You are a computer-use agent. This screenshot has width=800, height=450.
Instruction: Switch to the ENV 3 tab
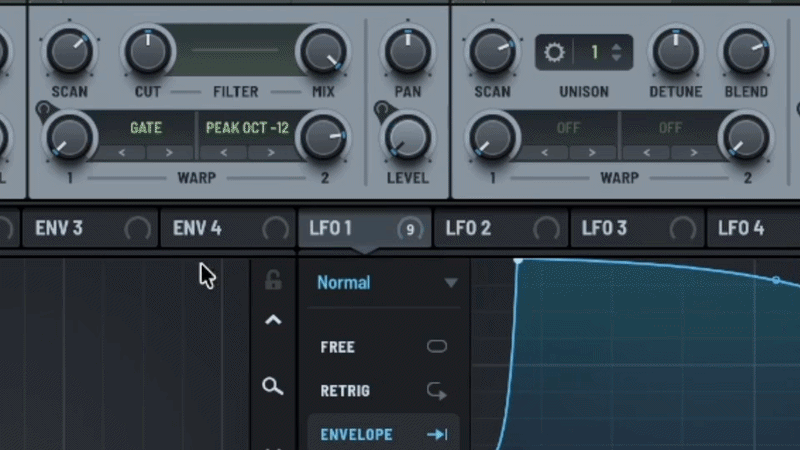click(x=90, y=229)
